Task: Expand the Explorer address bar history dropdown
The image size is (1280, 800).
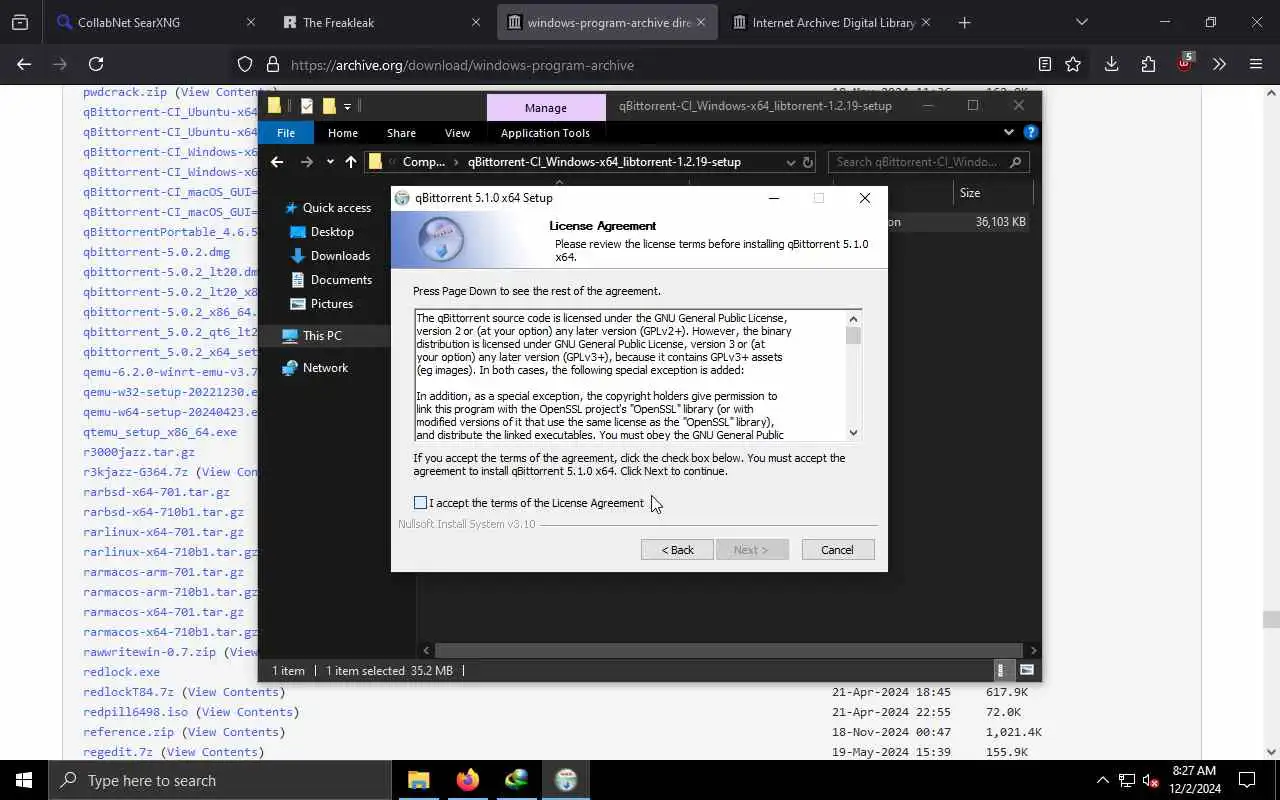Action: pyautogui.click(x=790, y=162)
